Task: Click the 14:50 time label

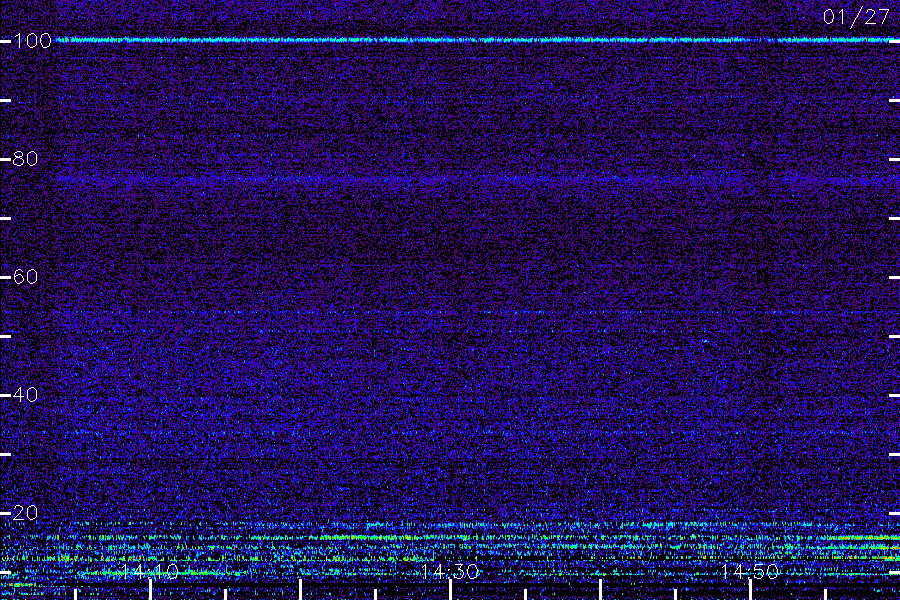Action: click(750, 572)
